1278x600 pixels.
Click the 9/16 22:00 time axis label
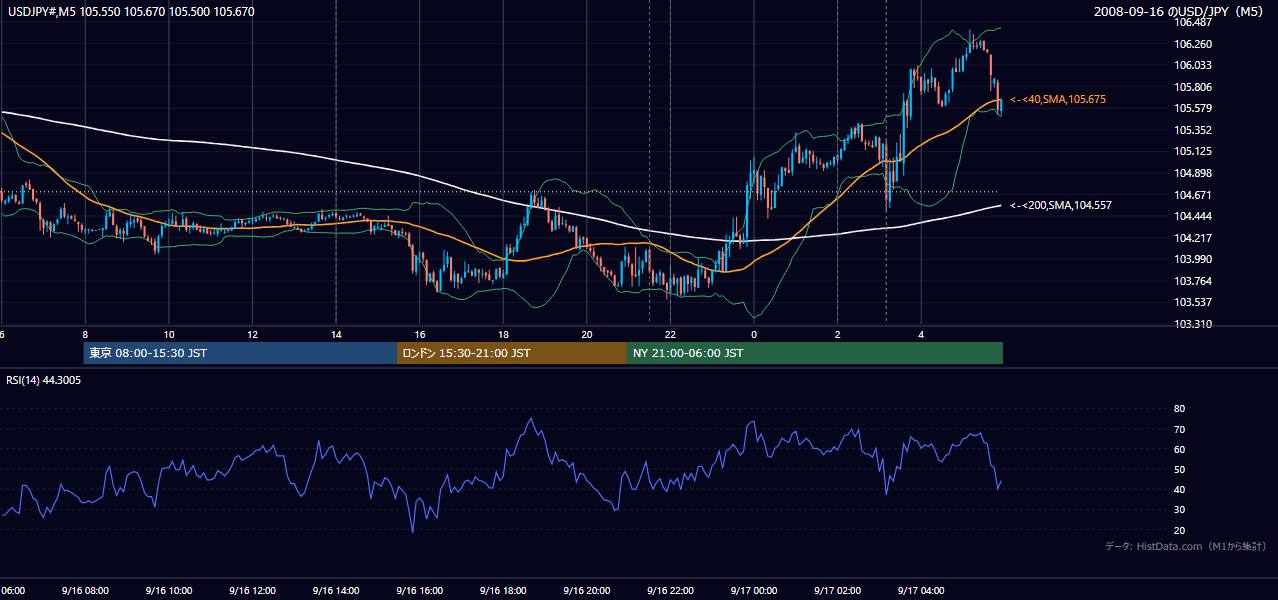pyautogui.click(x=669, y=591)
